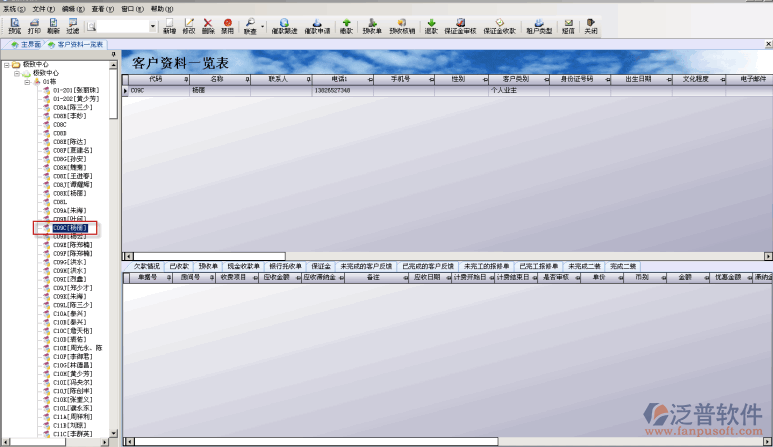Click the 保证金收款 toolbar icon

pos(499,23)
